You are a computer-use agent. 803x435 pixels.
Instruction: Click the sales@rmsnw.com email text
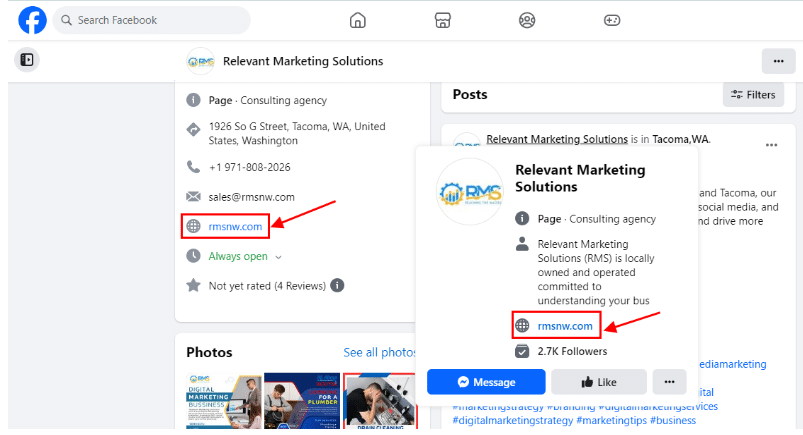click(x=251, y=197)
